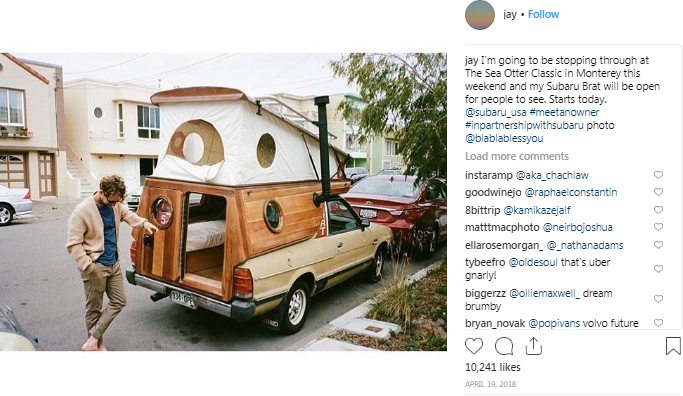Open the April 19, 2018 timestamp

click(x=490, y=384)
